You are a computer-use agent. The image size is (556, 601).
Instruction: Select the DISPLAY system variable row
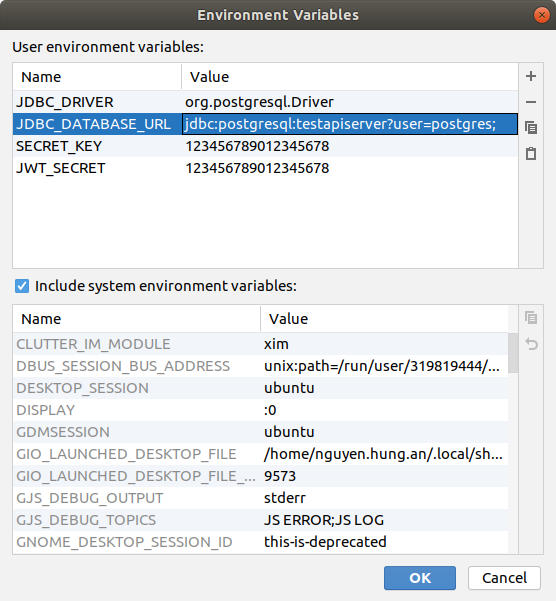click(x=261, y=410)
